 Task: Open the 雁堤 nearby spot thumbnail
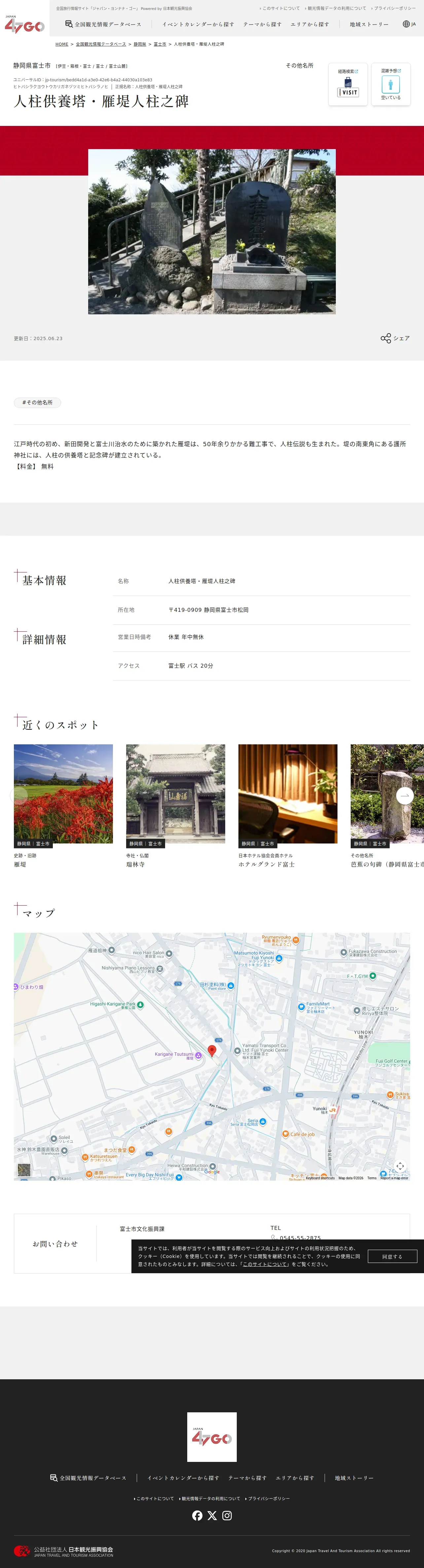[63, 794]
